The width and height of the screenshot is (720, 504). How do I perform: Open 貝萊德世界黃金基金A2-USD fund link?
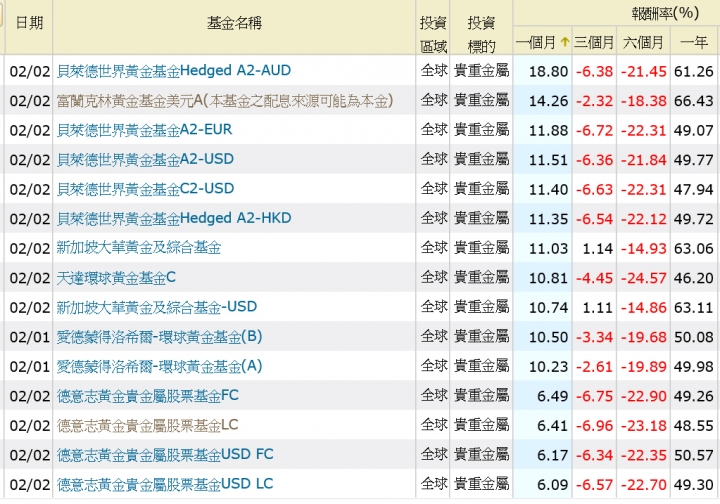145,159
